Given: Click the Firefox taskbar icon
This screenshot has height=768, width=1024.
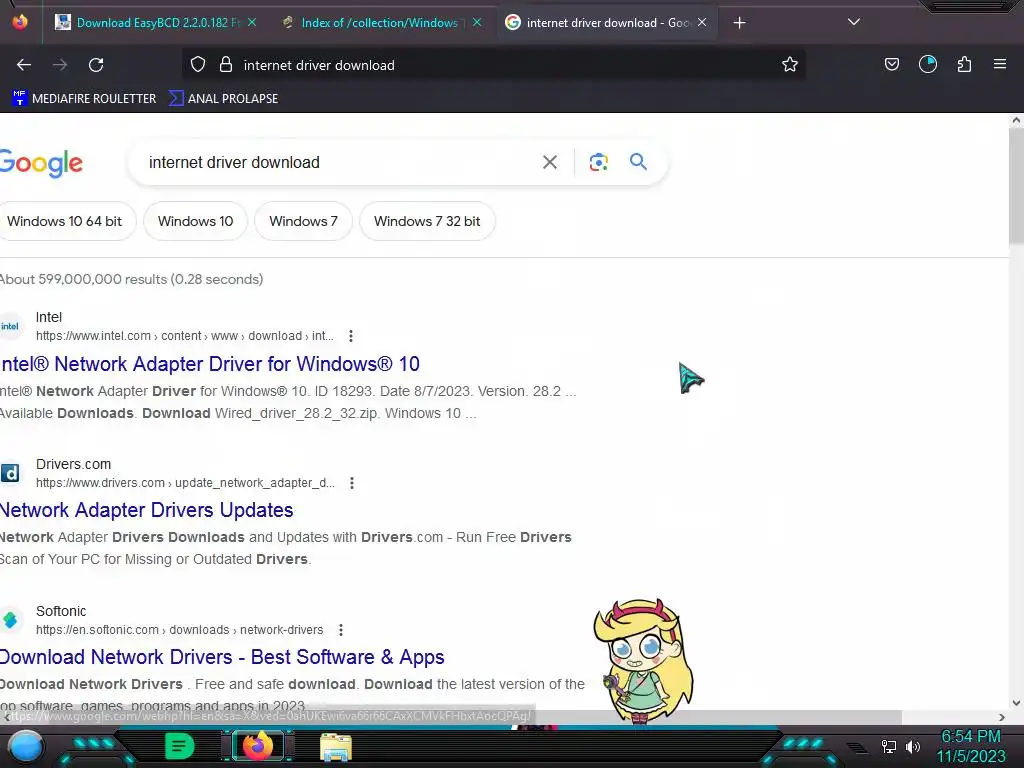Looking at the screenshot, I should pyautogui.click(x=257, y=745).
